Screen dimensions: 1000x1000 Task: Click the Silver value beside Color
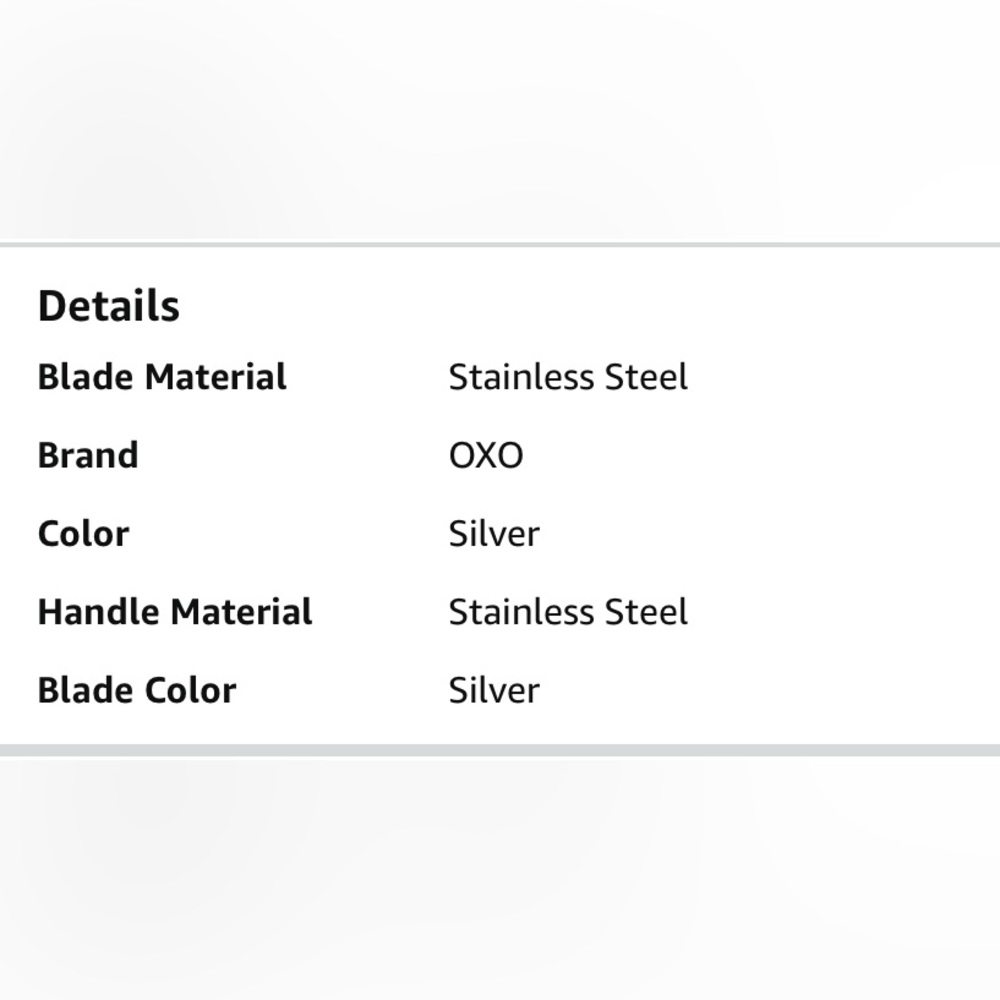tap(494, 534)
